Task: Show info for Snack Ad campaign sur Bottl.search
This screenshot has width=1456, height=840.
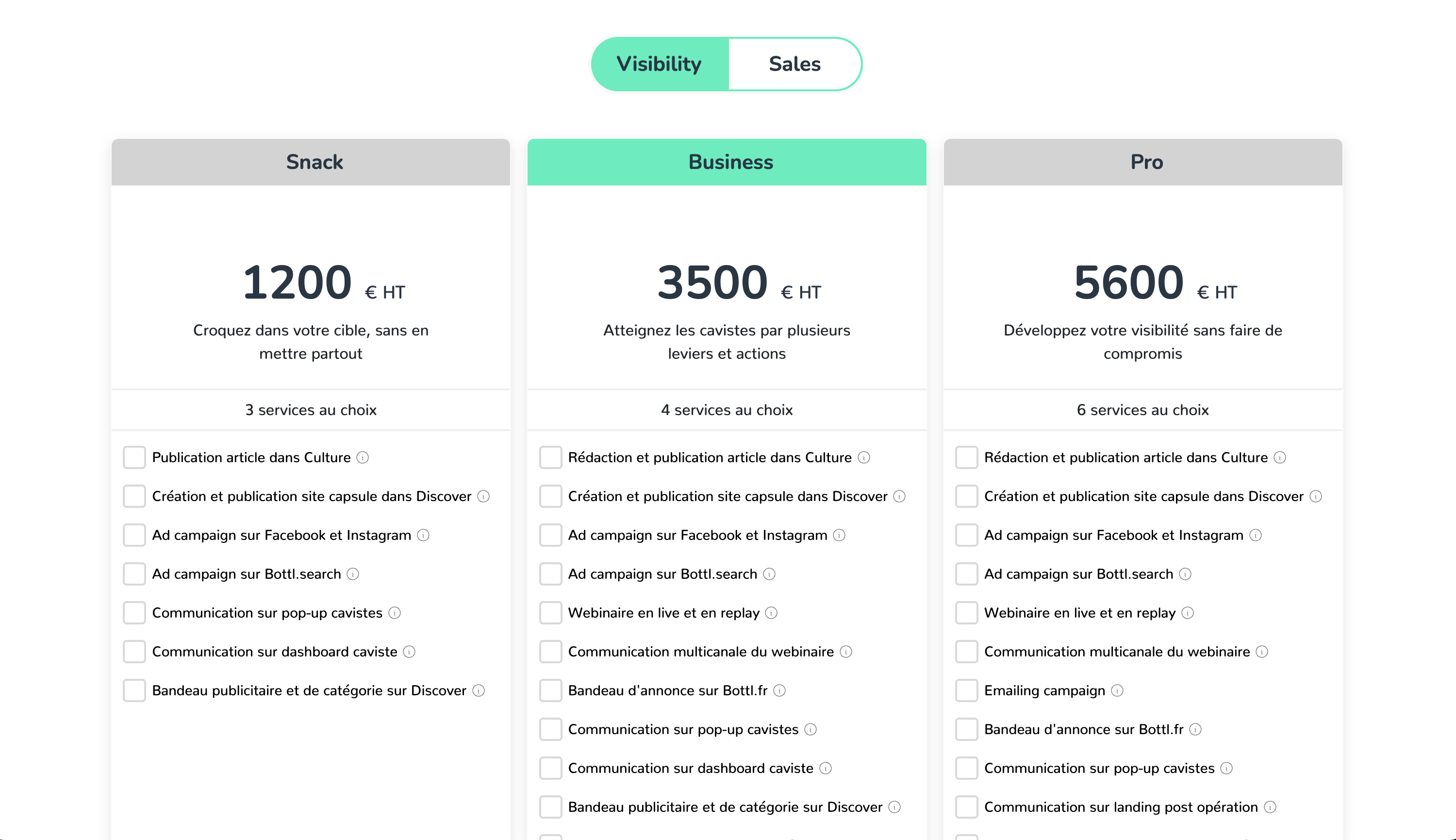Action: (353, 574)
